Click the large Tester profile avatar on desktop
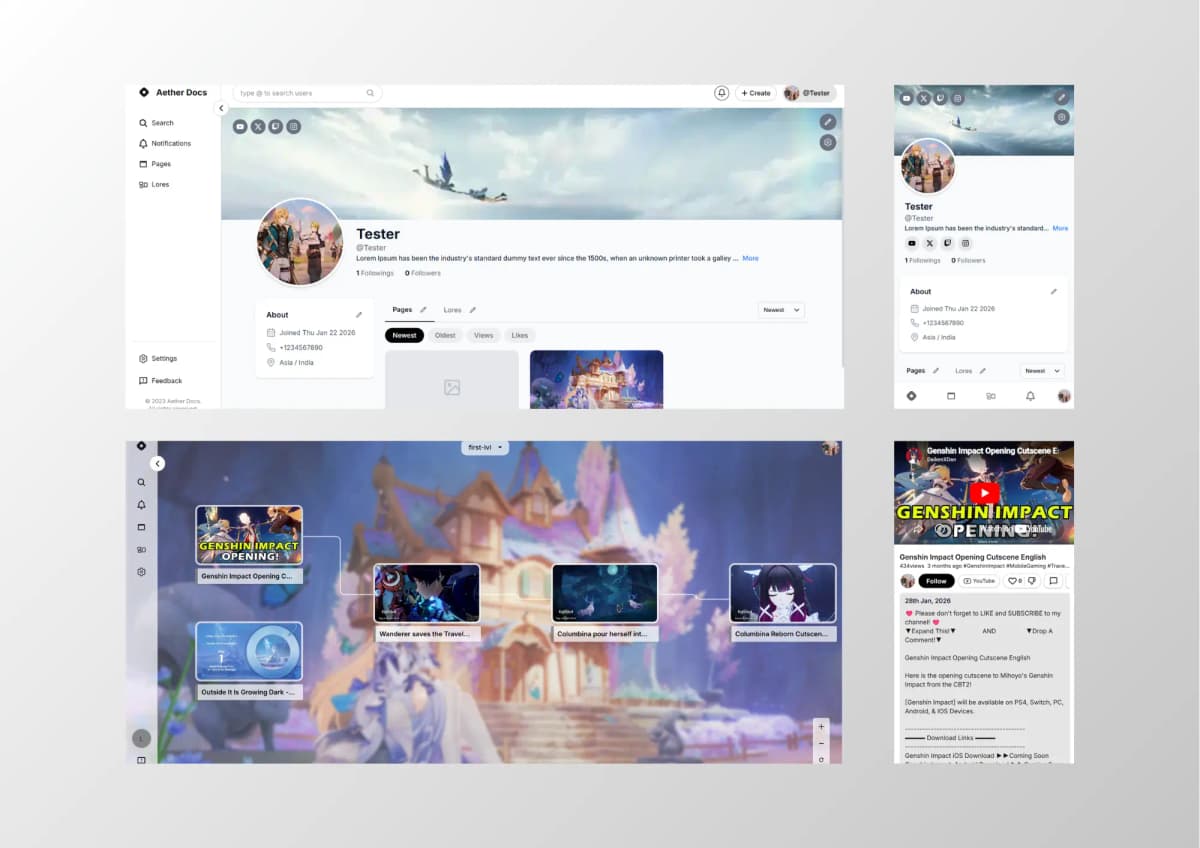1200x848 pixels. click(x=300, y=242)
